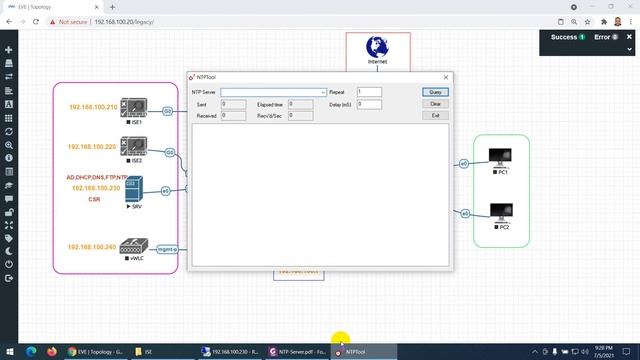This screenshot has height=360, width=640.
Task: Toggle night mode moon icon
Action: (9, 251)
